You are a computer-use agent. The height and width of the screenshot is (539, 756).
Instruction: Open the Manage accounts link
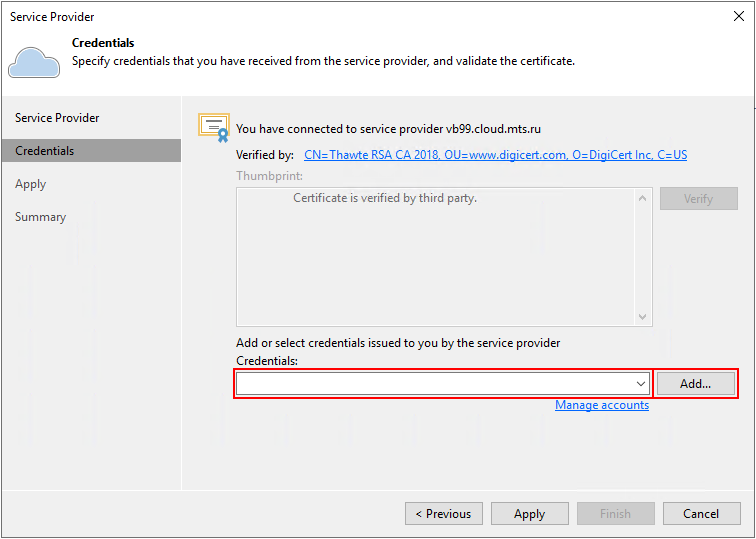[602, 405]
